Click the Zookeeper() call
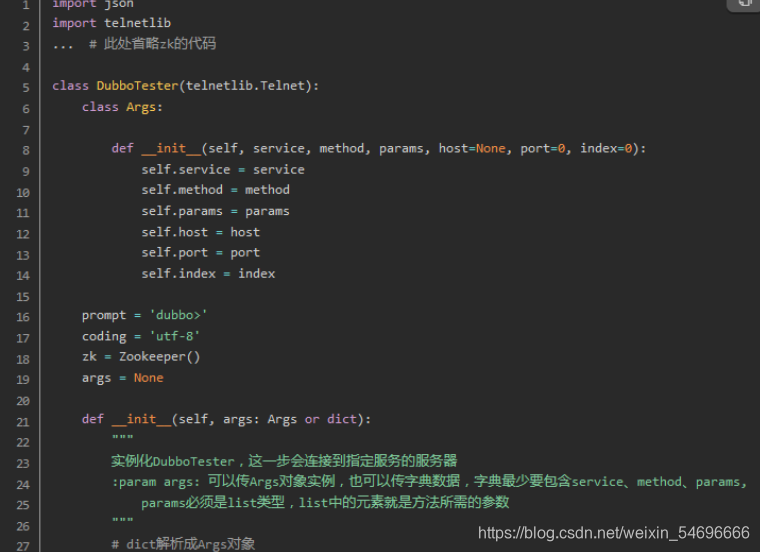This screenshot has width=760, height=552. point(159,357)
